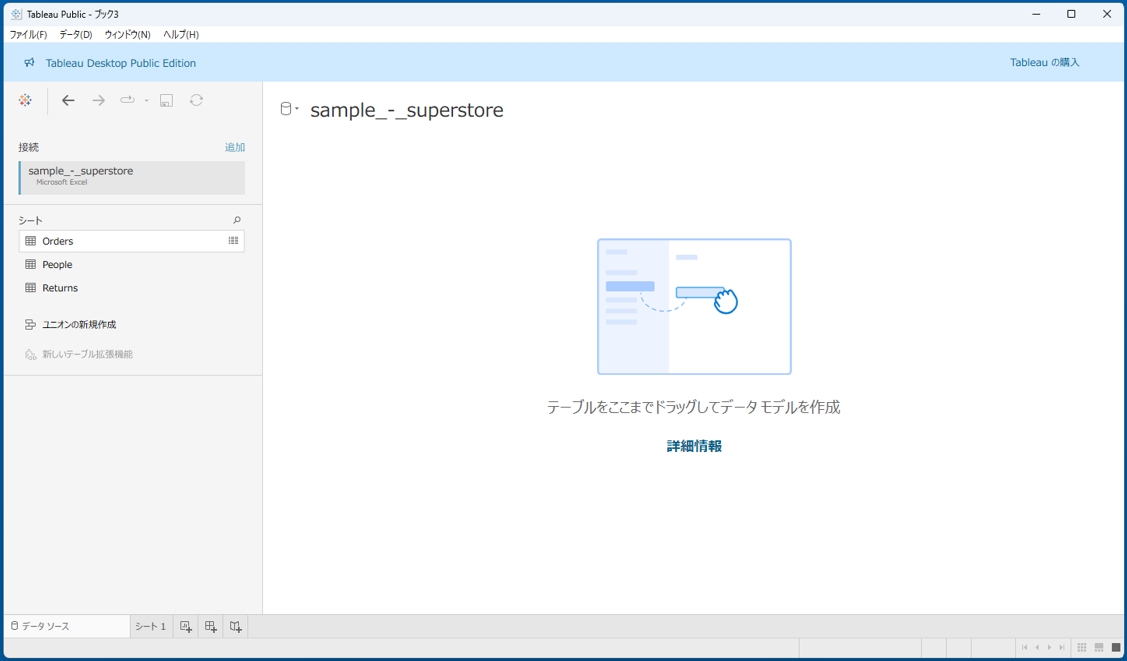
Task: Open the データ(D) menu
Action: point(75,34)
